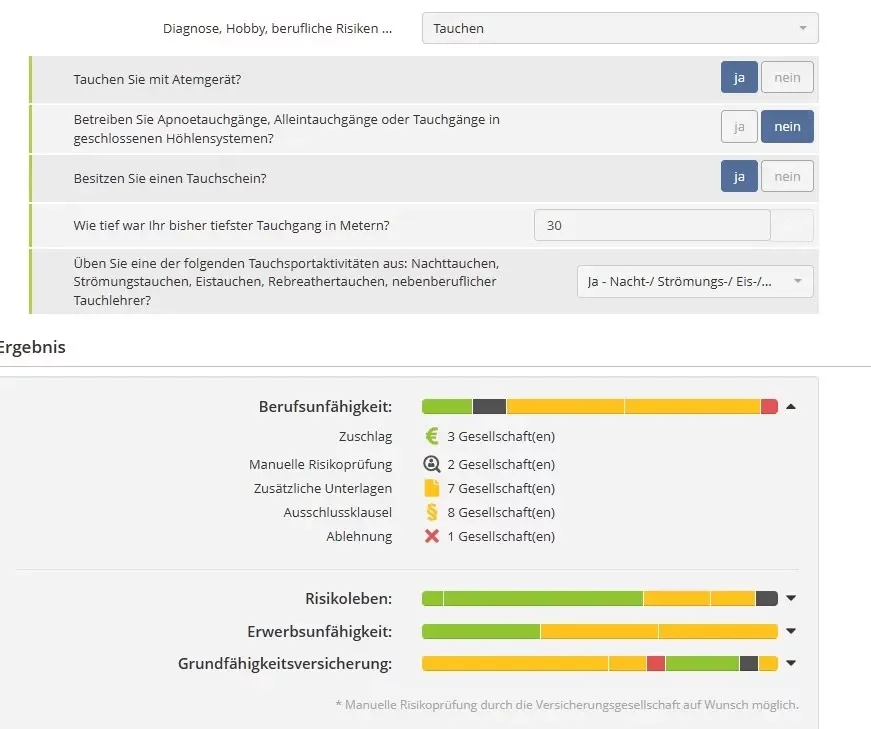This screenshot has width=871, height=729.
Task: Expand the Grundfähigkeitsversicherung result details
Action: (x=791, y=663)
